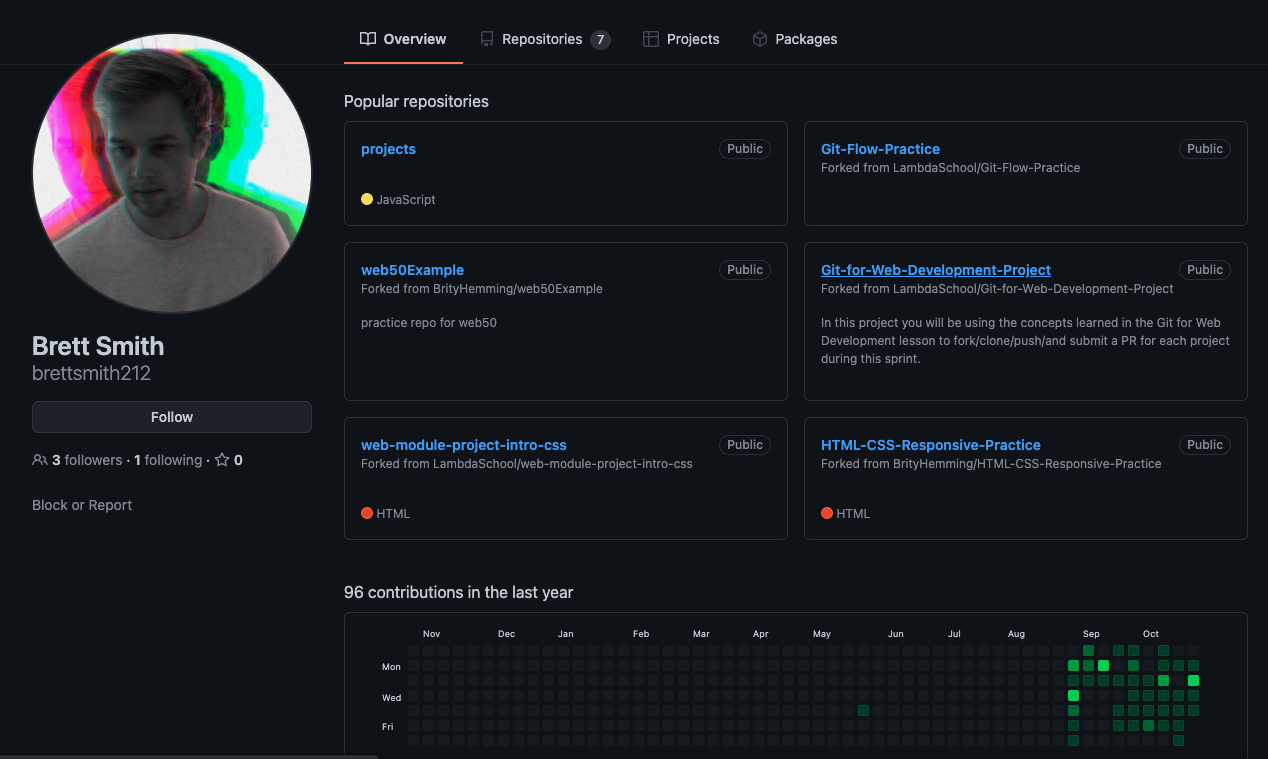The image size is (1268, 759).
Task: Click the yellow JavaScript language dot
Action: tap(367, 200)
